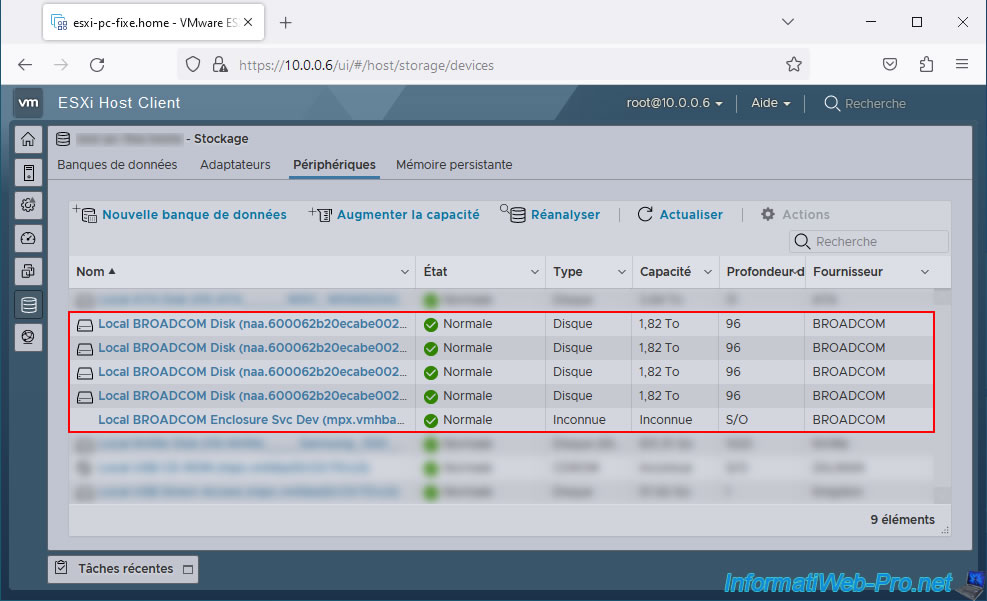Screen dimensions: 987x601
Task: Close the esxi-pc-fixe.home browser tab
Action: 249,22
